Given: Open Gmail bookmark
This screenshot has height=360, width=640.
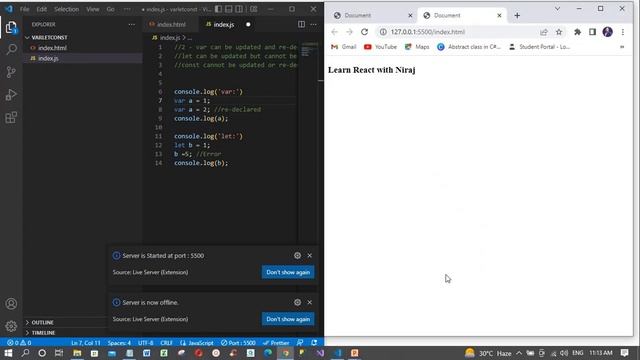Looking at the screenshot, I should [x=343, y=47].
